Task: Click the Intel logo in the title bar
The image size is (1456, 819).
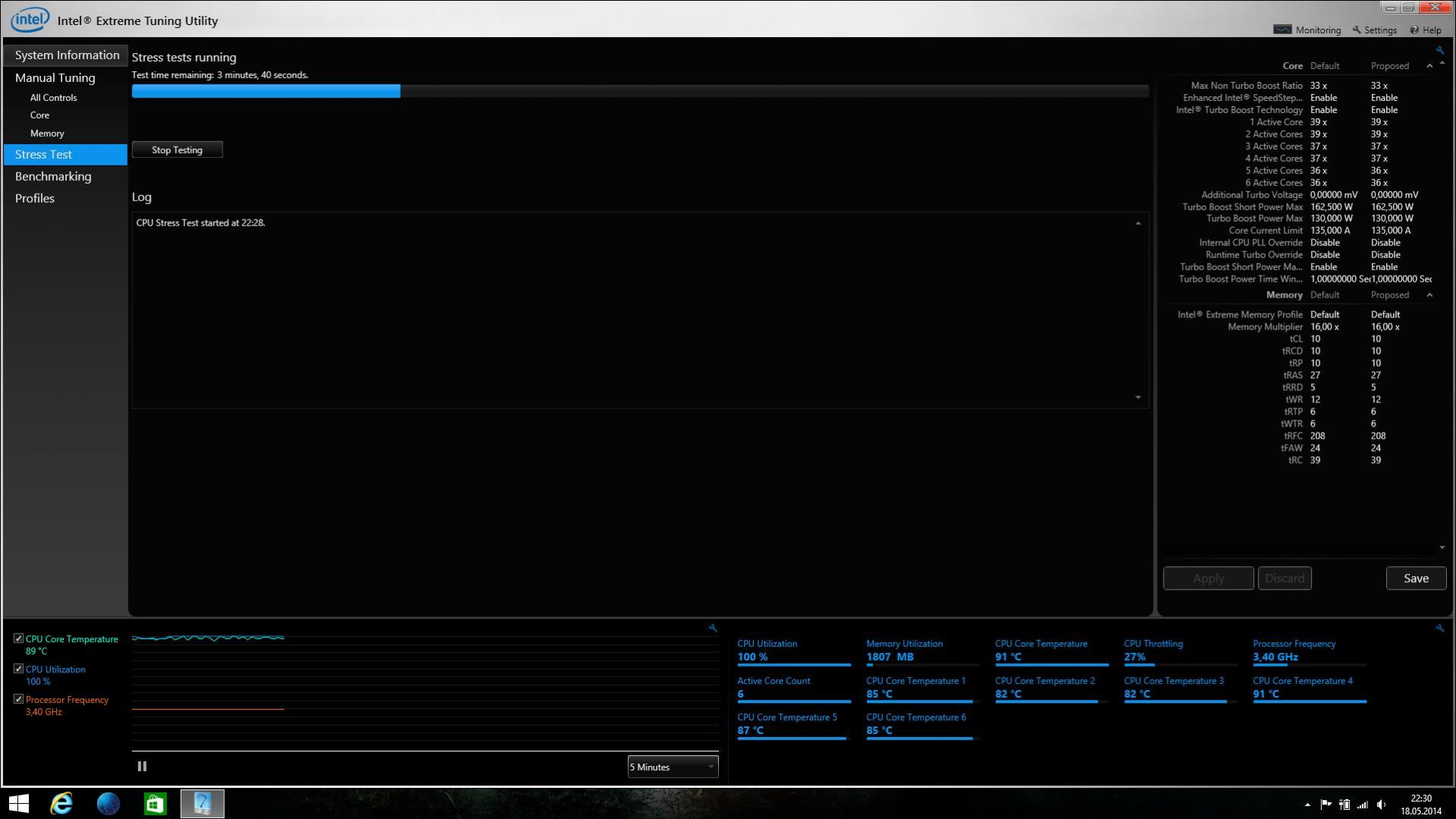Action: click(x=30, y=20)
